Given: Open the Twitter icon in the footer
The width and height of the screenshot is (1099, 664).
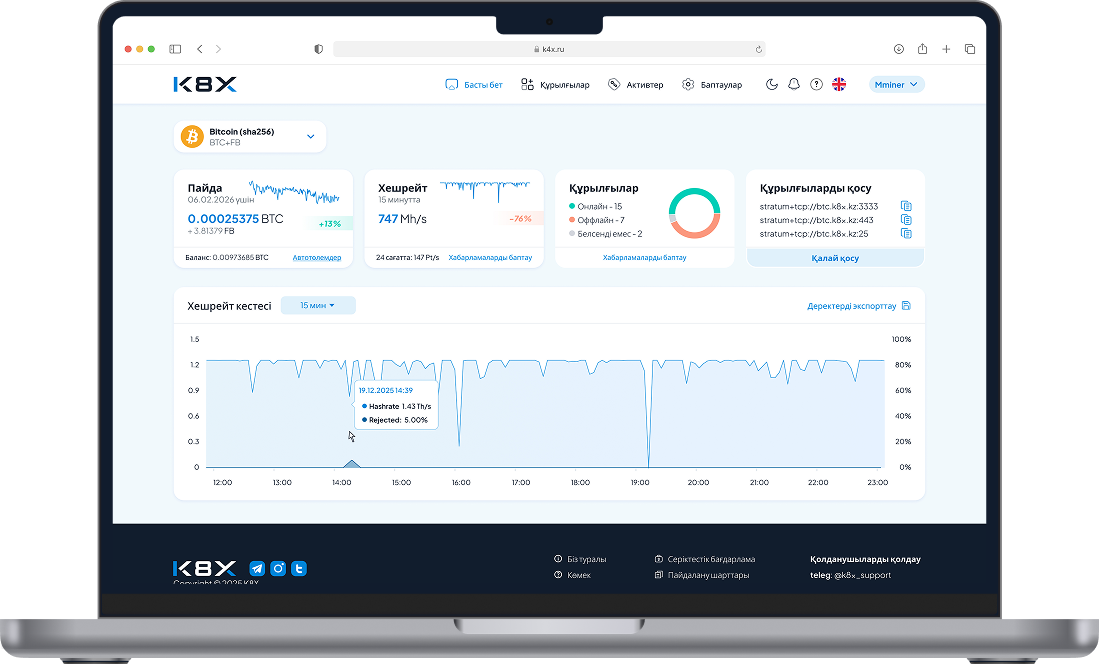Looking at the screenshot, I should point(299,569).
